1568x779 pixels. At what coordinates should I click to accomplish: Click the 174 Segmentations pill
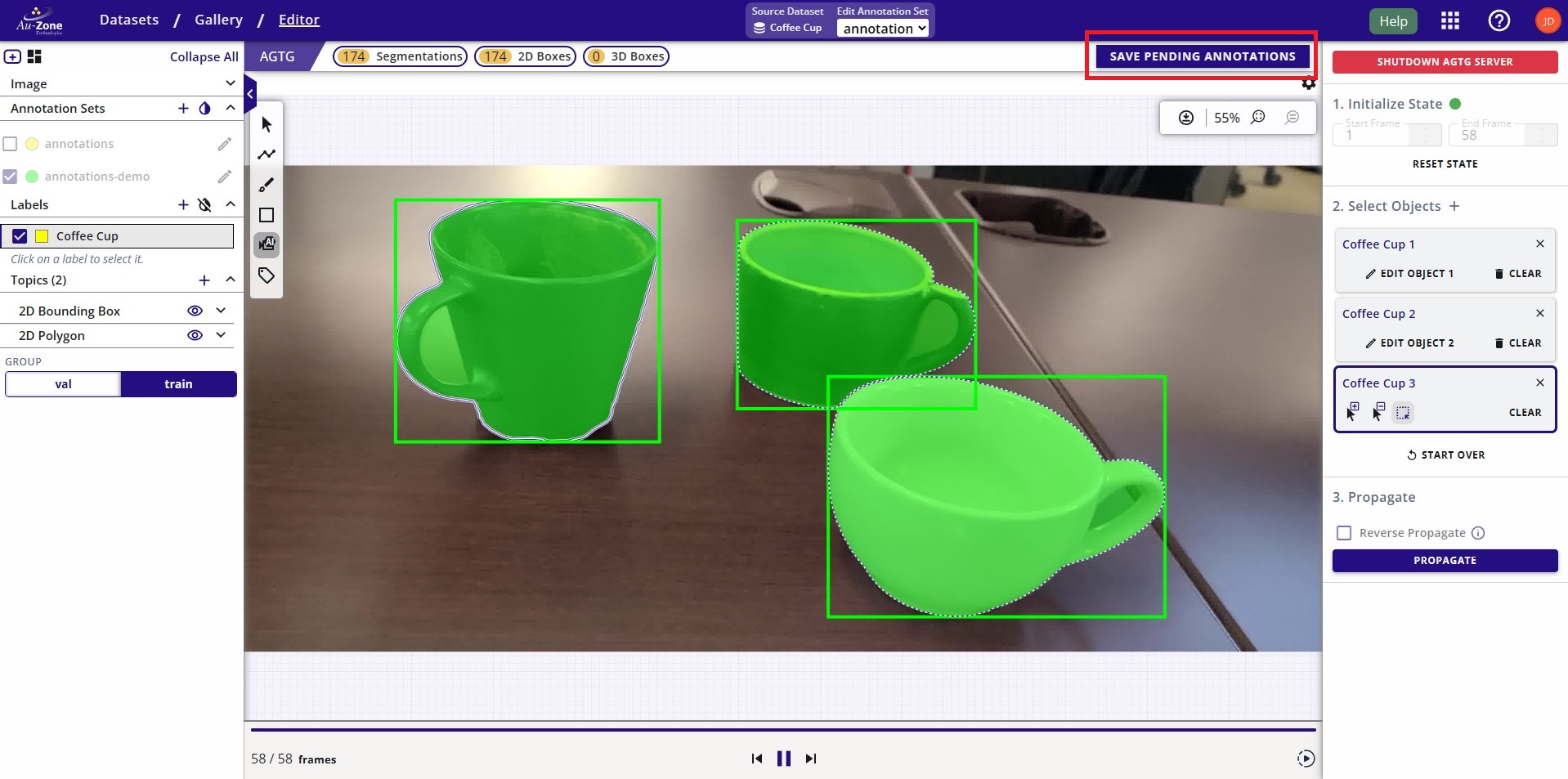click(x=401, y=56)
